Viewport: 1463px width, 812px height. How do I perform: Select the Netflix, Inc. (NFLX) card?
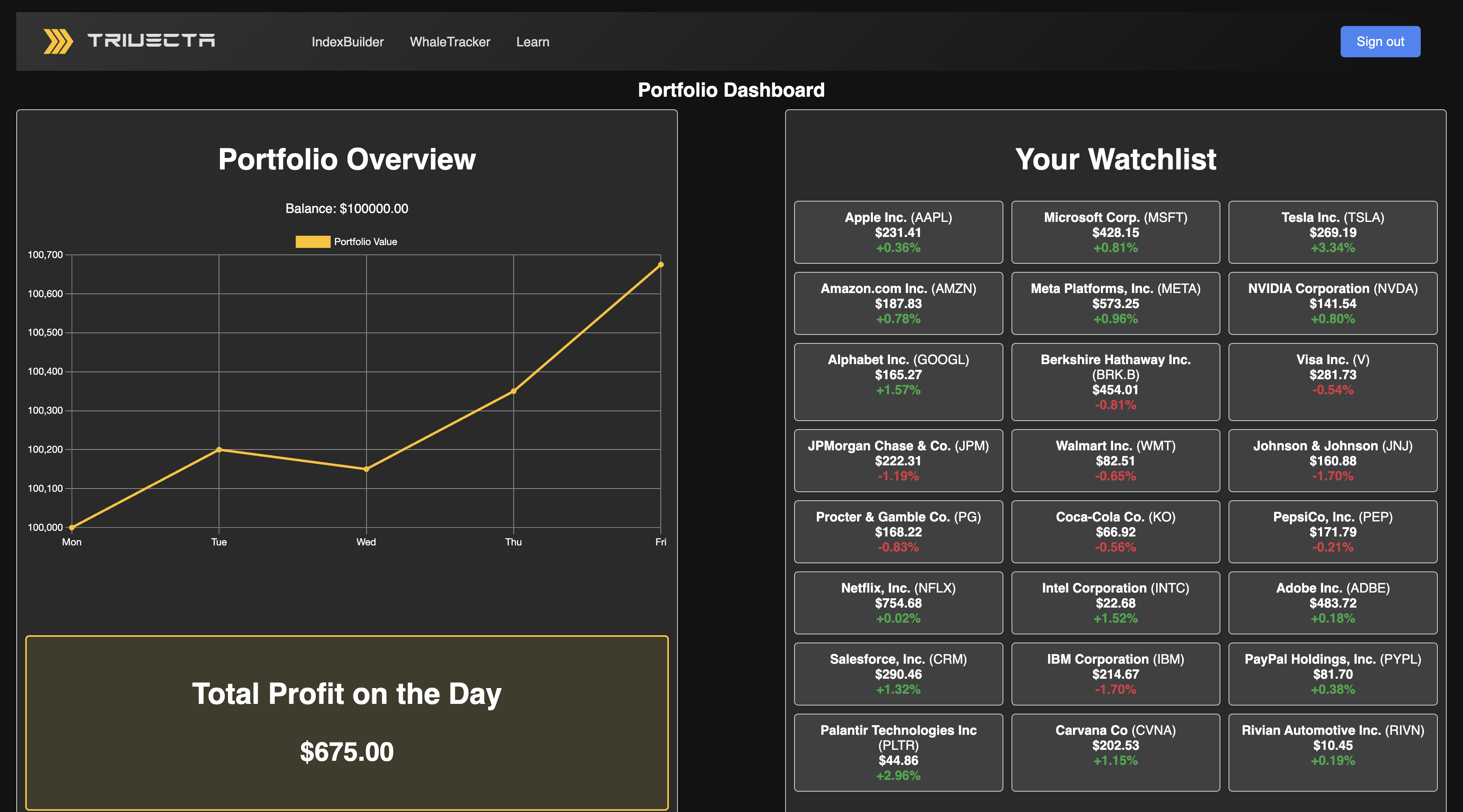point(898,602)
